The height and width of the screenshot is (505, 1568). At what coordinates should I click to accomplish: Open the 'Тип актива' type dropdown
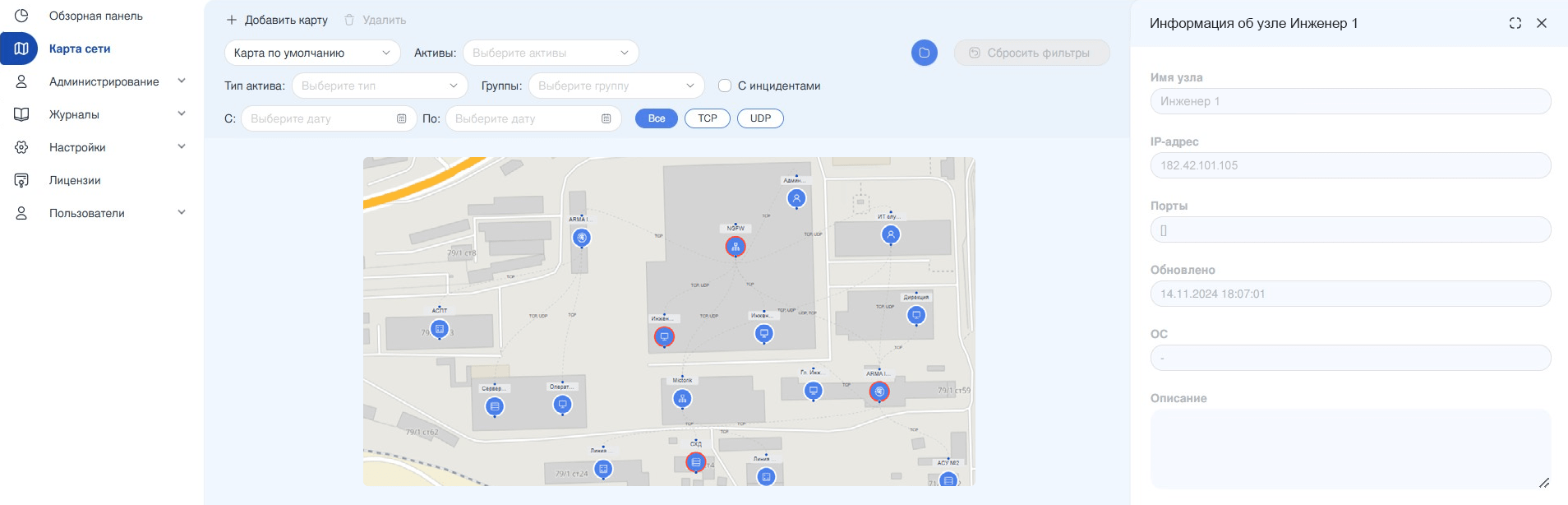point(379,86)
